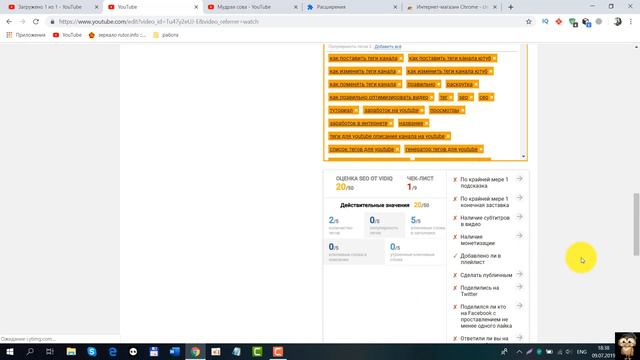The width and height of the screenshot is (640, 360).
Task: Arrow next to "По крайней мере 1 конечная заставка"
Action: [519, 198]
